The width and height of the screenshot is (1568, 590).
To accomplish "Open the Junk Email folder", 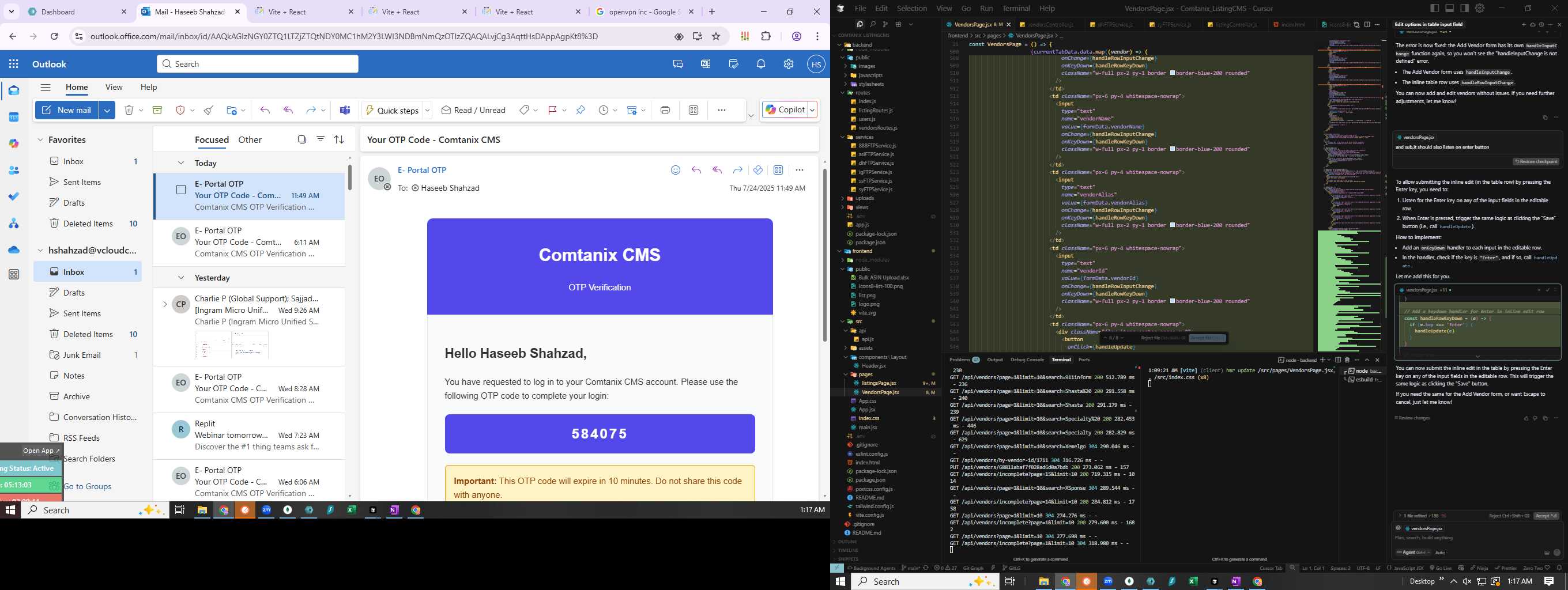I will pyautogui.click(x=88, y=355).
